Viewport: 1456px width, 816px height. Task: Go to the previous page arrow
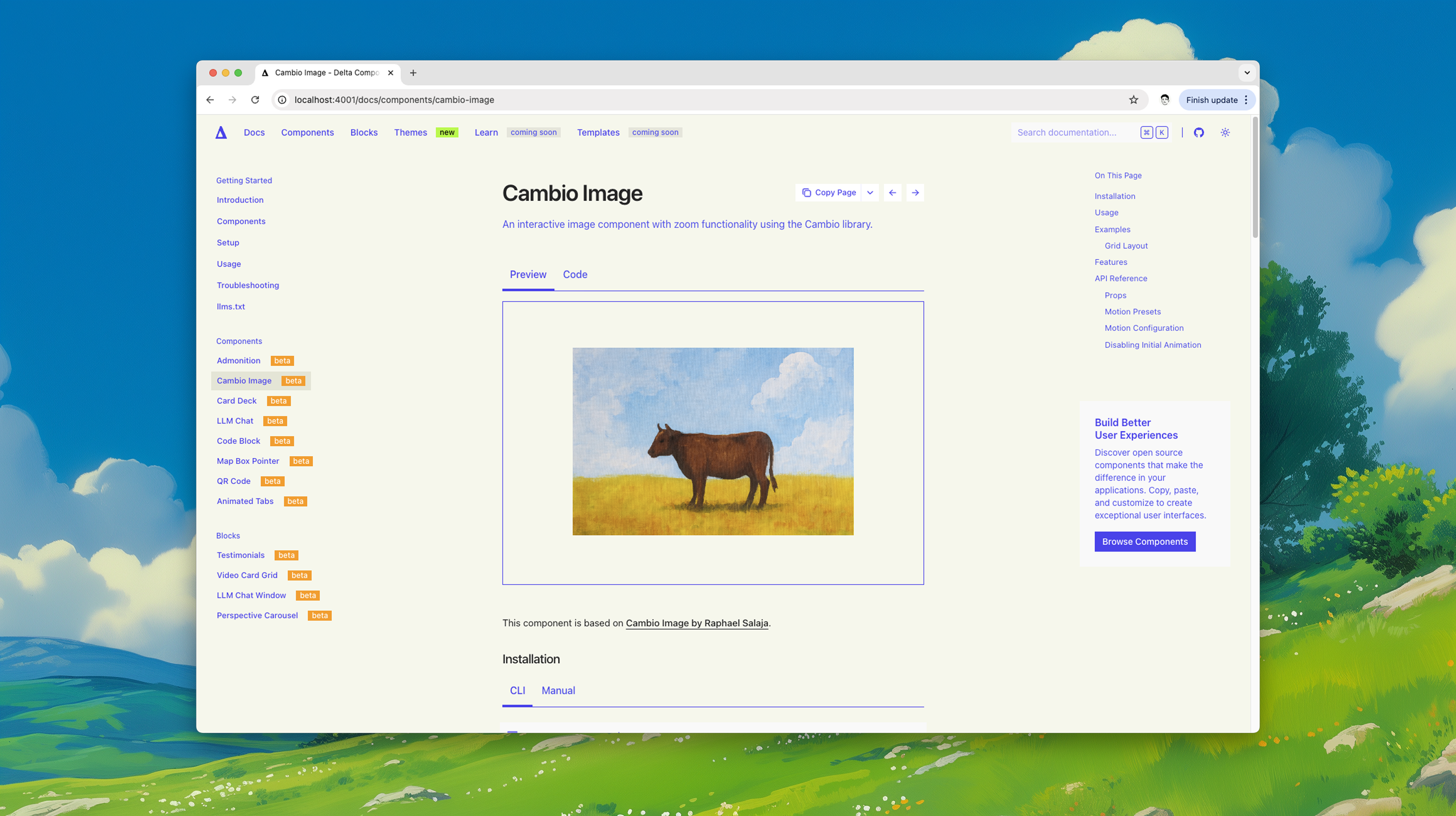tap(892, 192)
